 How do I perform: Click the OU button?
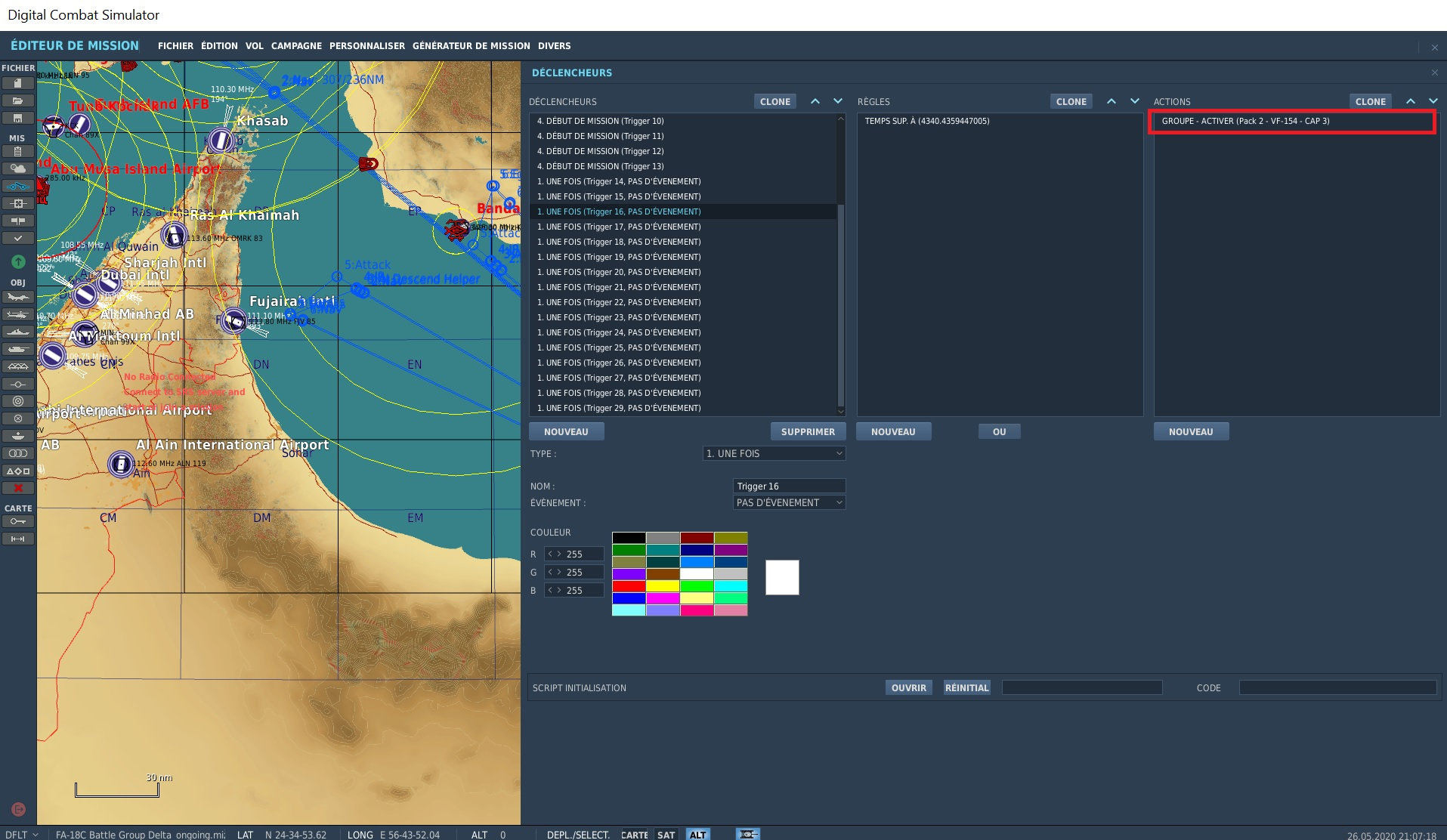[1000, 431]
